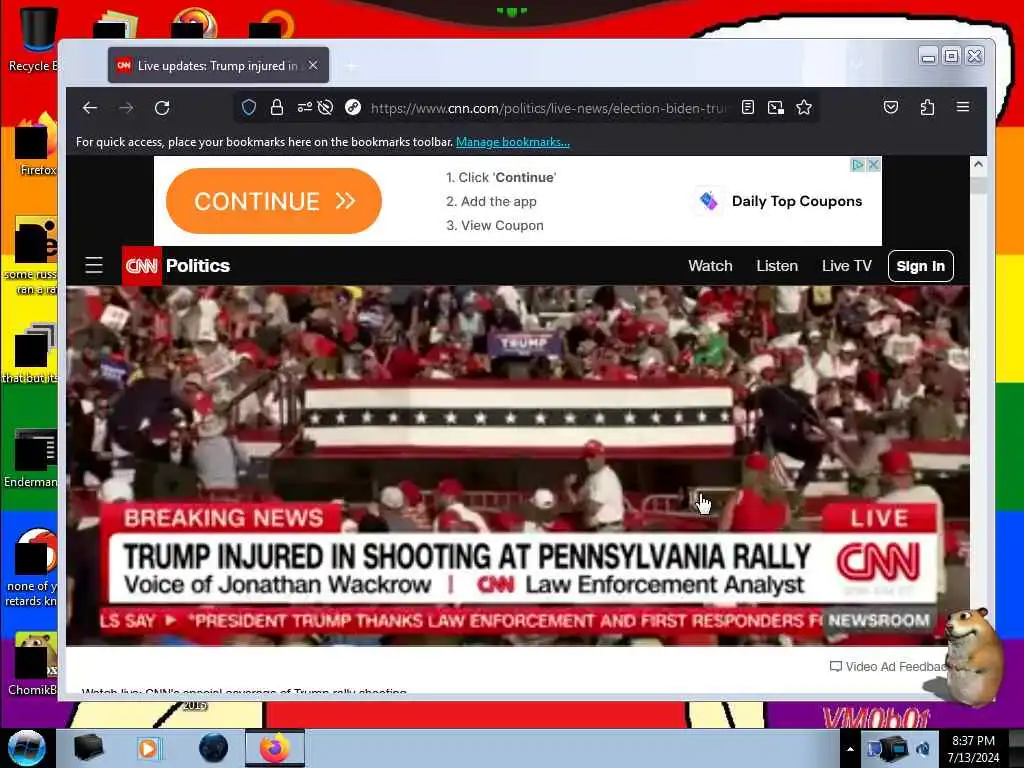The height and width of the screenshot is (768, 1024).
Task: Open the Windows Start button
Action: [26, 748]
